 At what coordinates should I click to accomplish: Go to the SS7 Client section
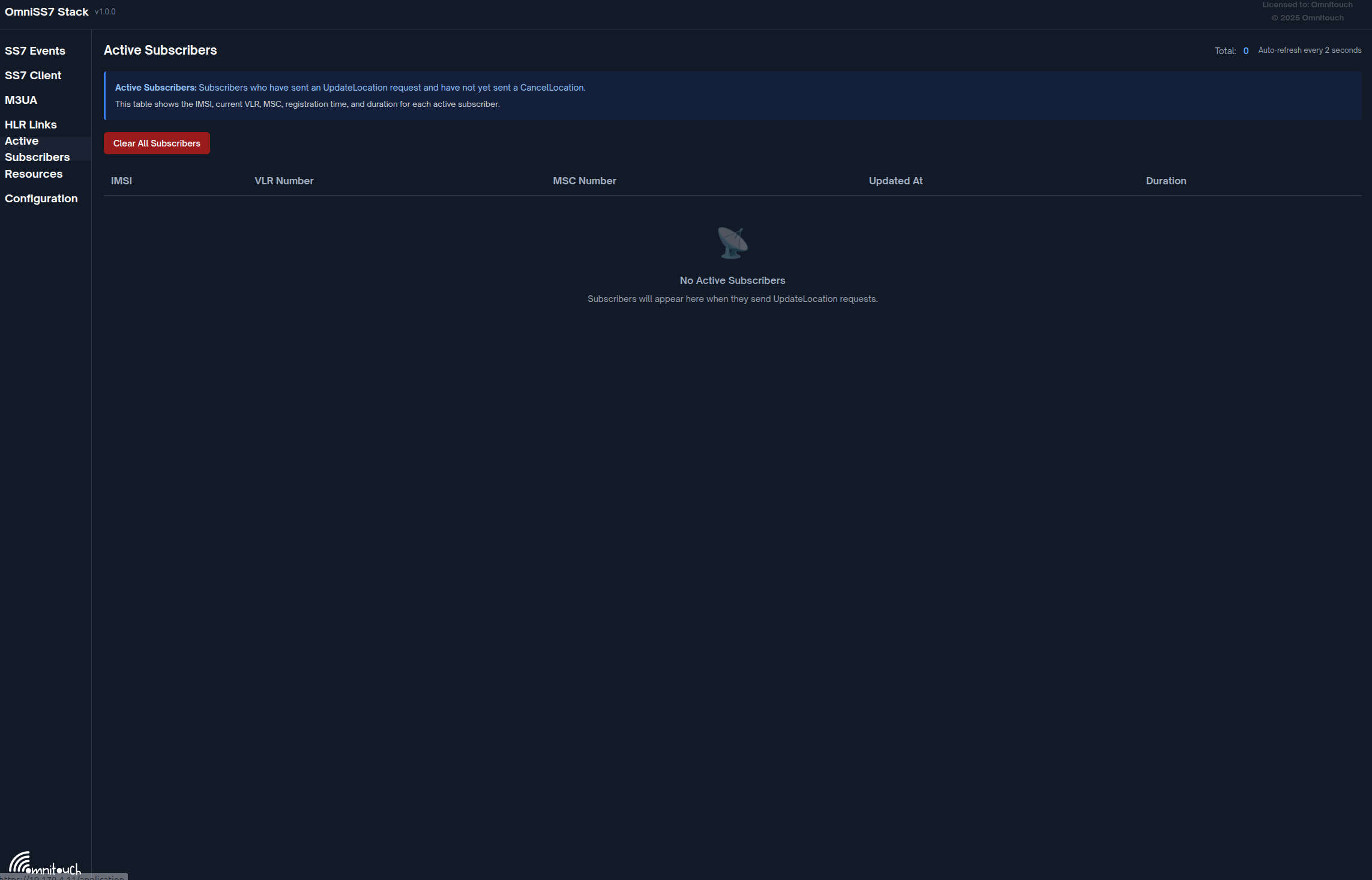tap(33, 76)
